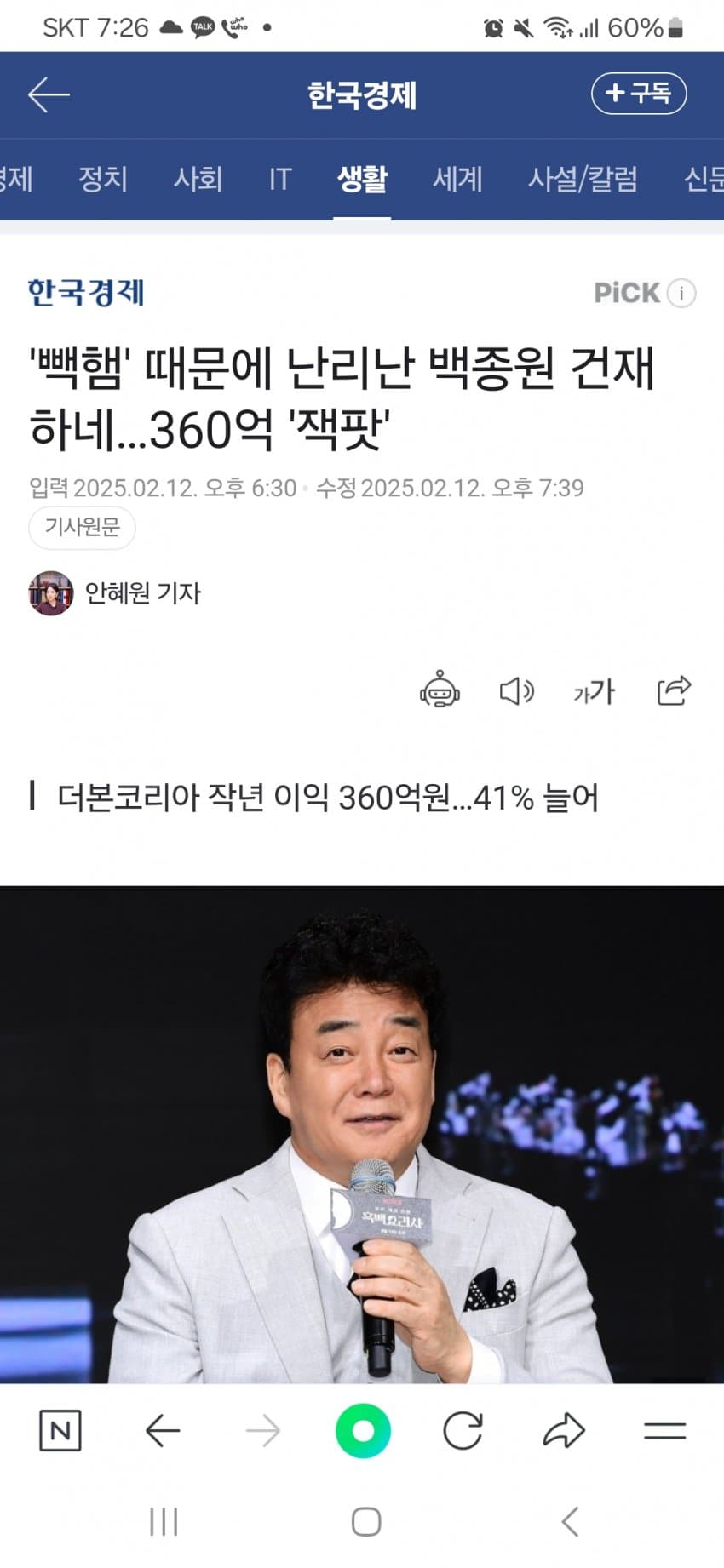Switch to the 정치 tab

[103, 179]
